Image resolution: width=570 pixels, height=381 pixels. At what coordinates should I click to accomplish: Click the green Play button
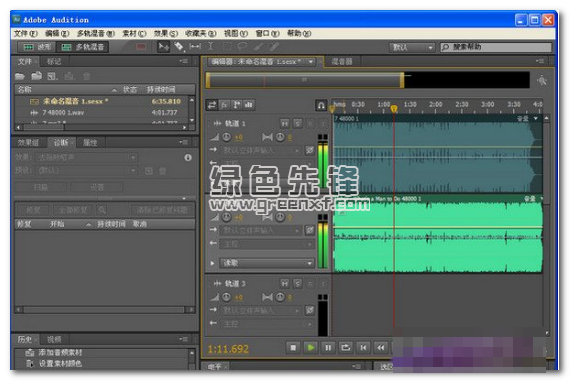(x=311, y=348)
